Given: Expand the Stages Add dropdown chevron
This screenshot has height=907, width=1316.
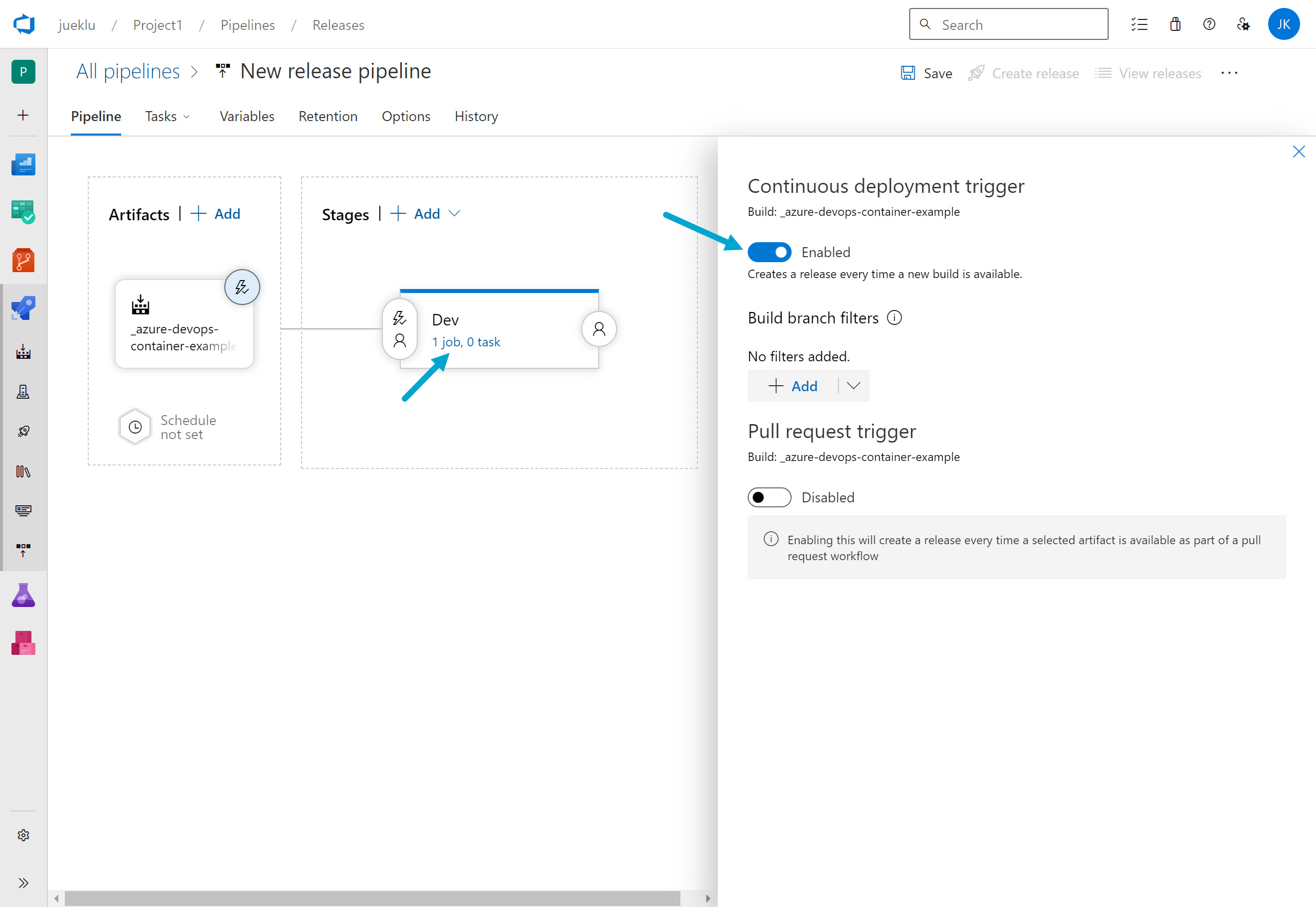Looking at the screenshot, I should click(454, 214).
